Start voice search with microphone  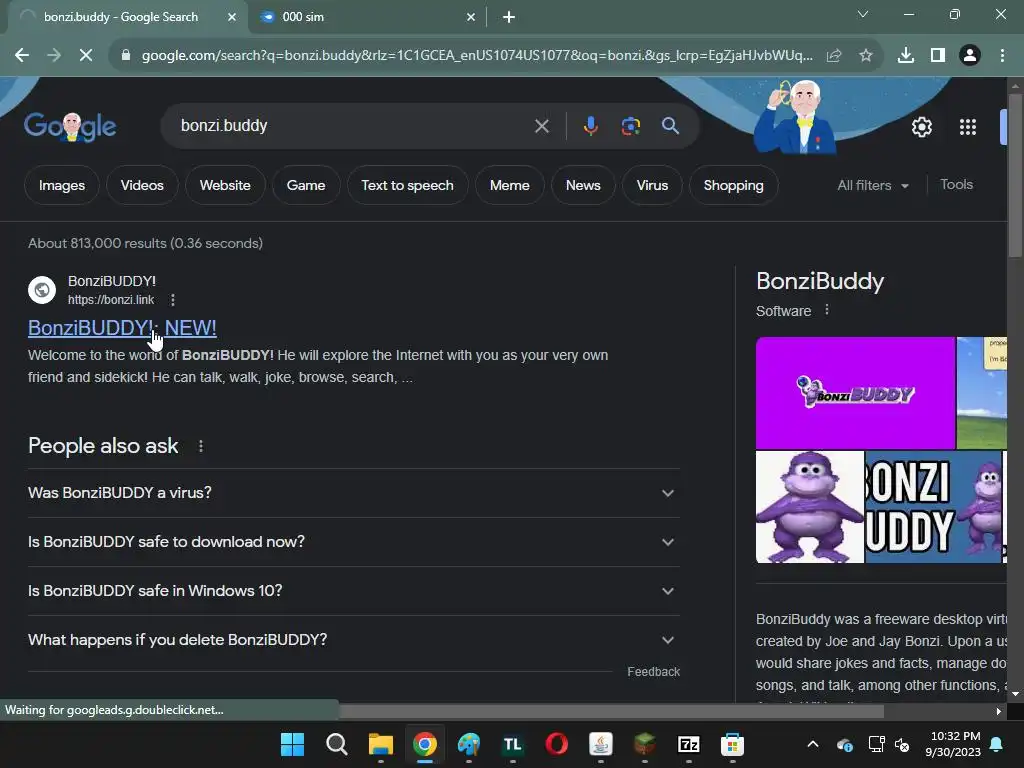pyautogui.click(x=590, y=126)
